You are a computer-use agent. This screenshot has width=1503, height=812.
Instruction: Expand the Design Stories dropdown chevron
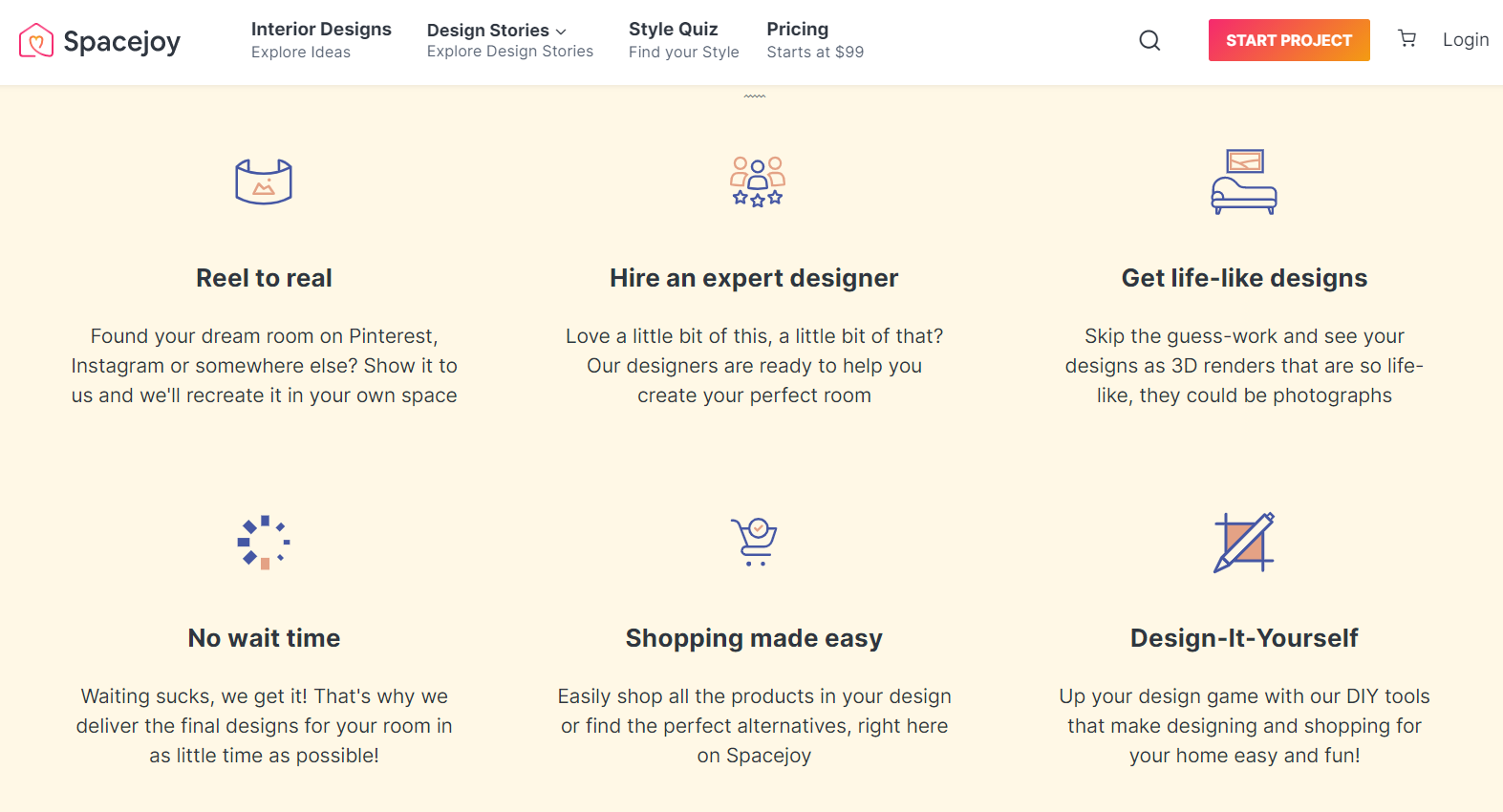click(561, 32)
